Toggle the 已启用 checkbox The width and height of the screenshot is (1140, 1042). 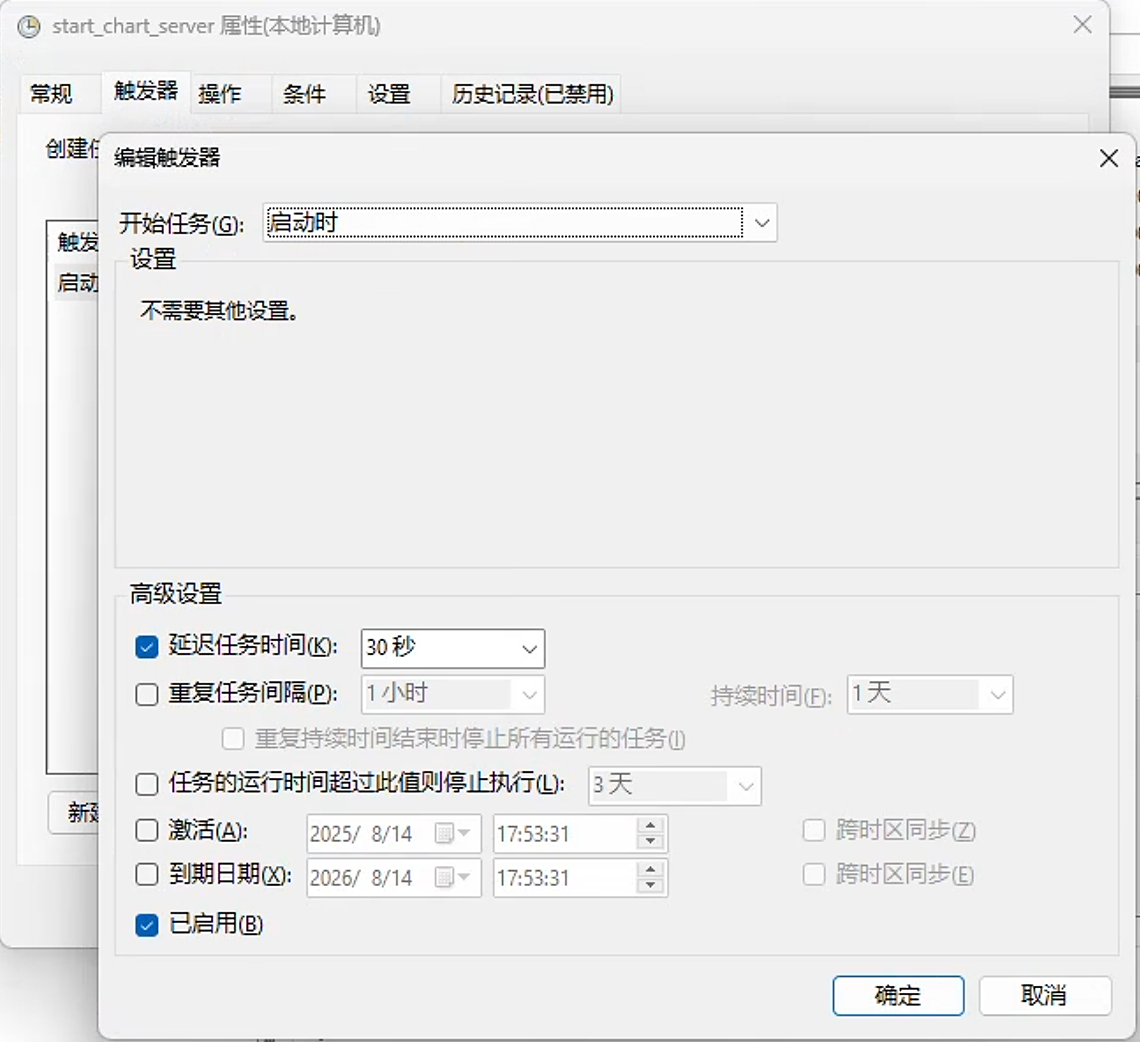[147, 925]
